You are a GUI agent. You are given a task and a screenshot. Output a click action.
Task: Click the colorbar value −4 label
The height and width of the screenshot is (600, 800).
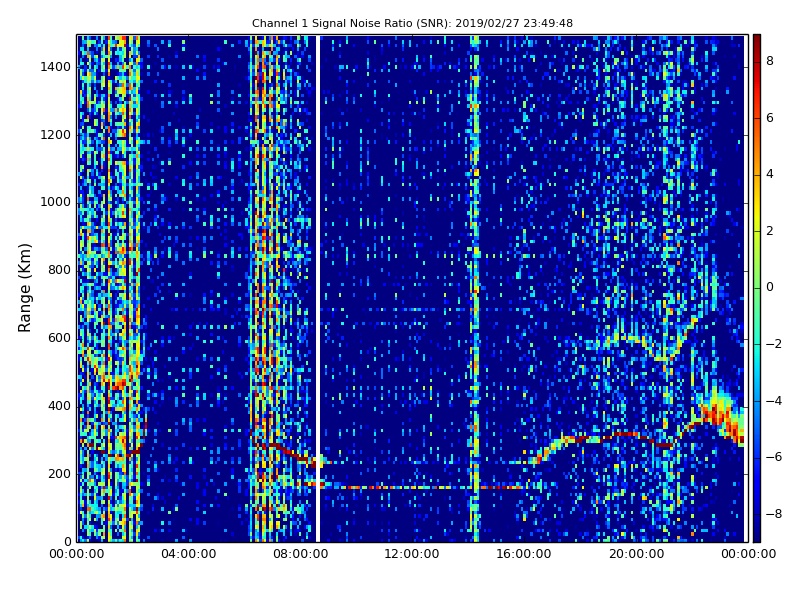coord(774,401)
